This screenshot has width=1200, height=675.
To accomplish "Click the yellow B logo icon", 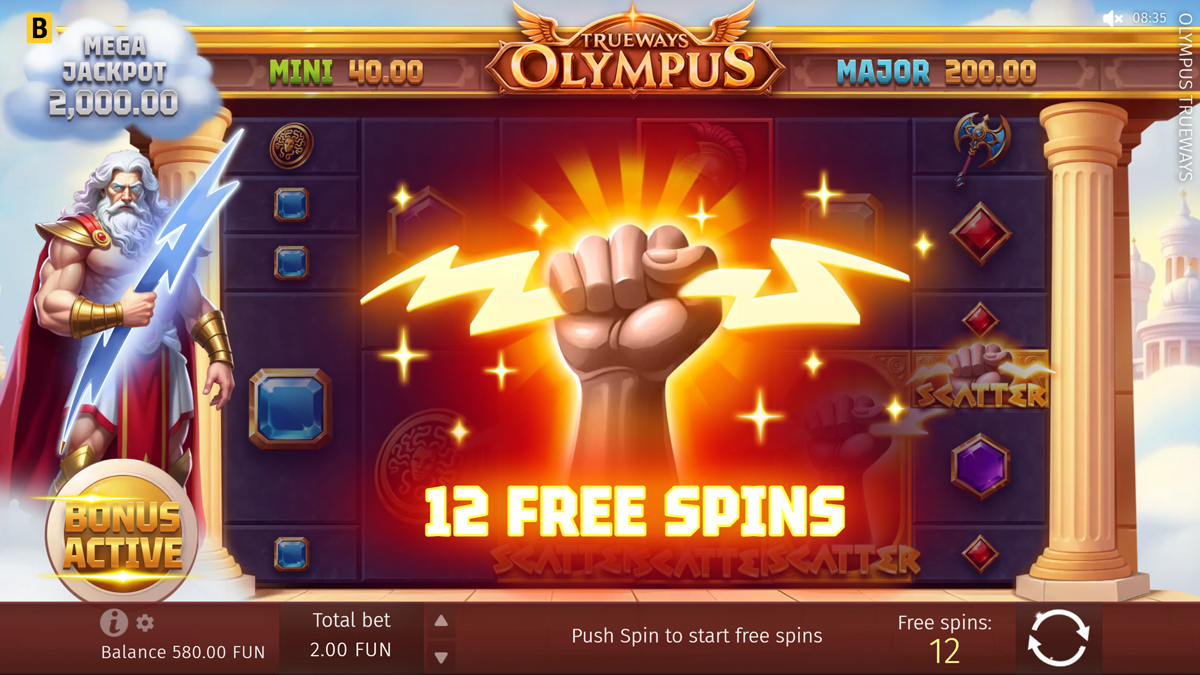I will pos(39,28).
